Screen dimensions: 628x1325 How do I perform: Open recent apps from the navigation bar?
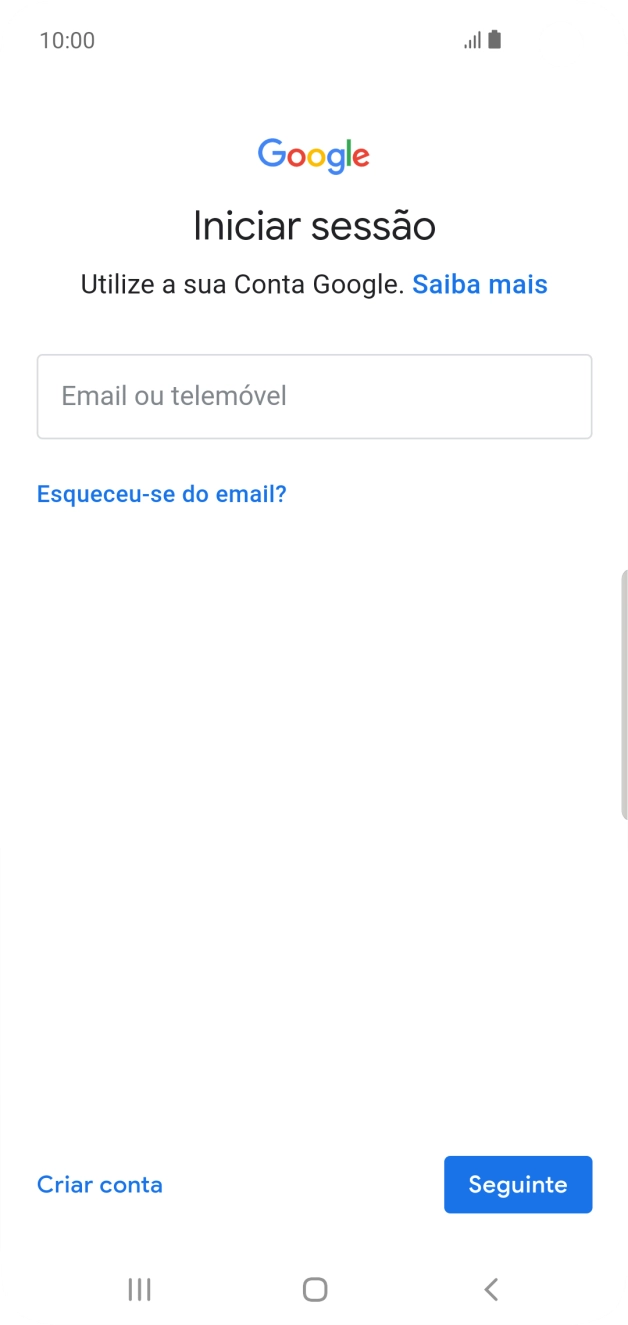(138, 1289)
